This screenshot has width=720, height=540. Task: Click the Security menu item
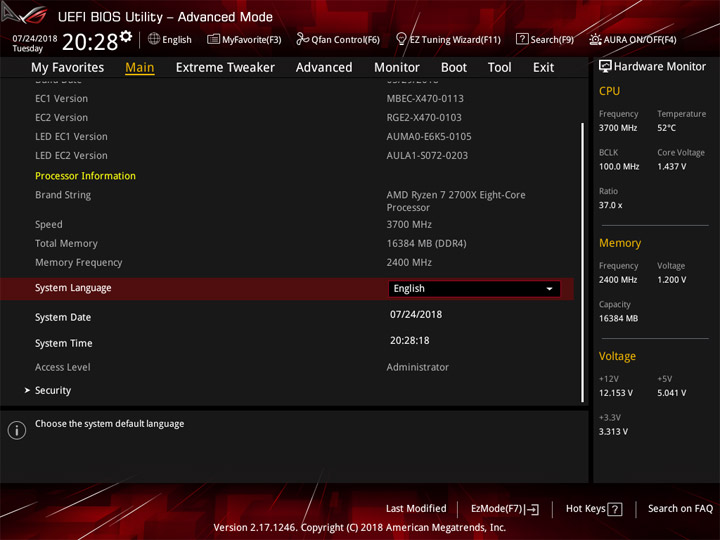[x=53, y=390]
